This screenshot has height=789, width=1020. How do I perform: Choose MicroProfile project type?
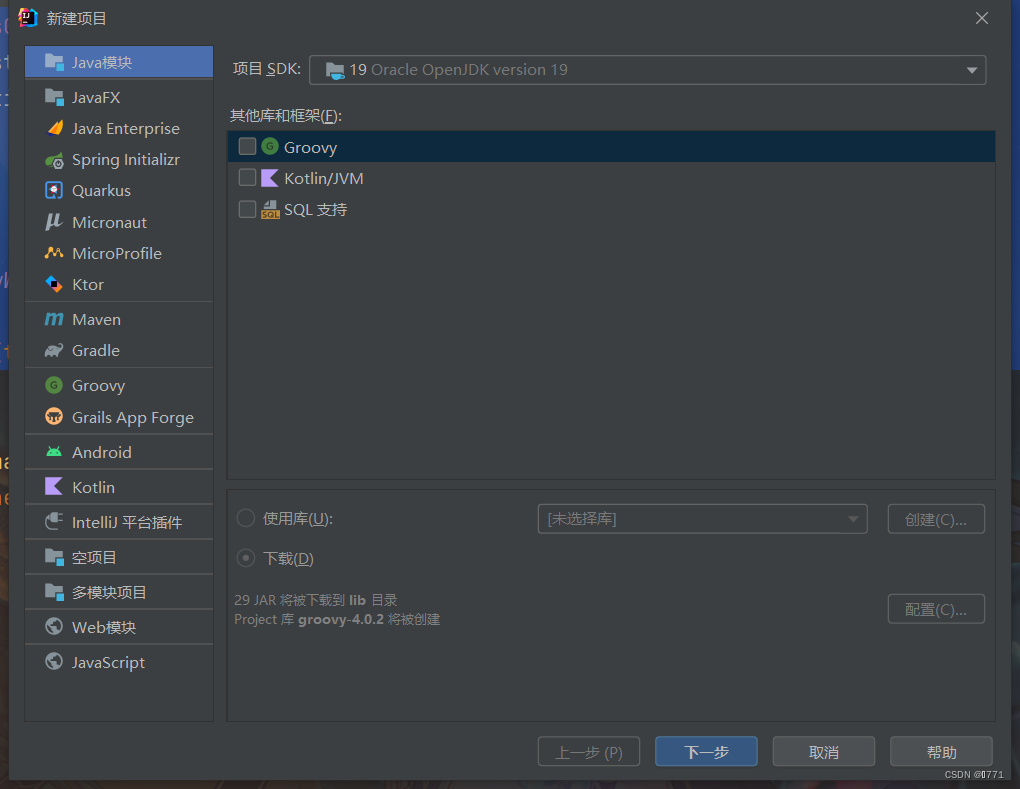click(119, 253)
